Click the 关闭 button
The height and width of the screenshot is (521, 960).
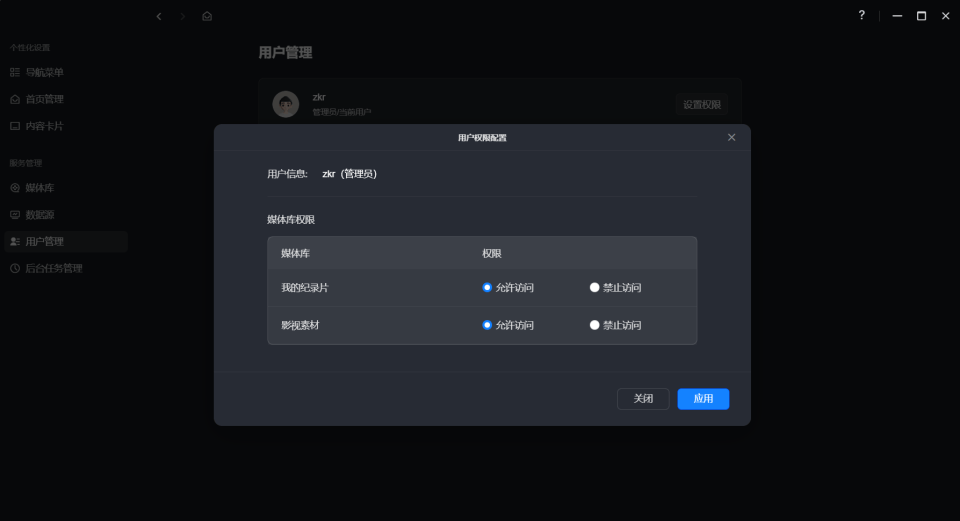643,399
